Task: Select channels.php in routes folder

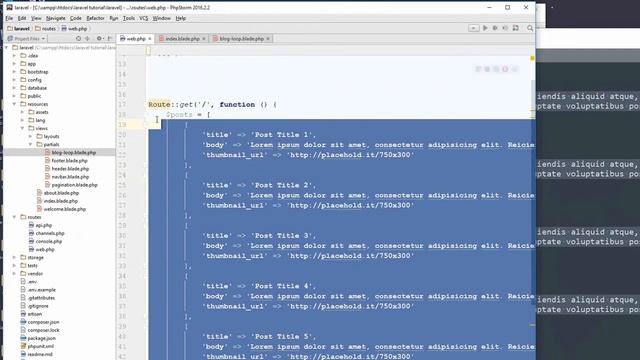Action: point(50,233)
